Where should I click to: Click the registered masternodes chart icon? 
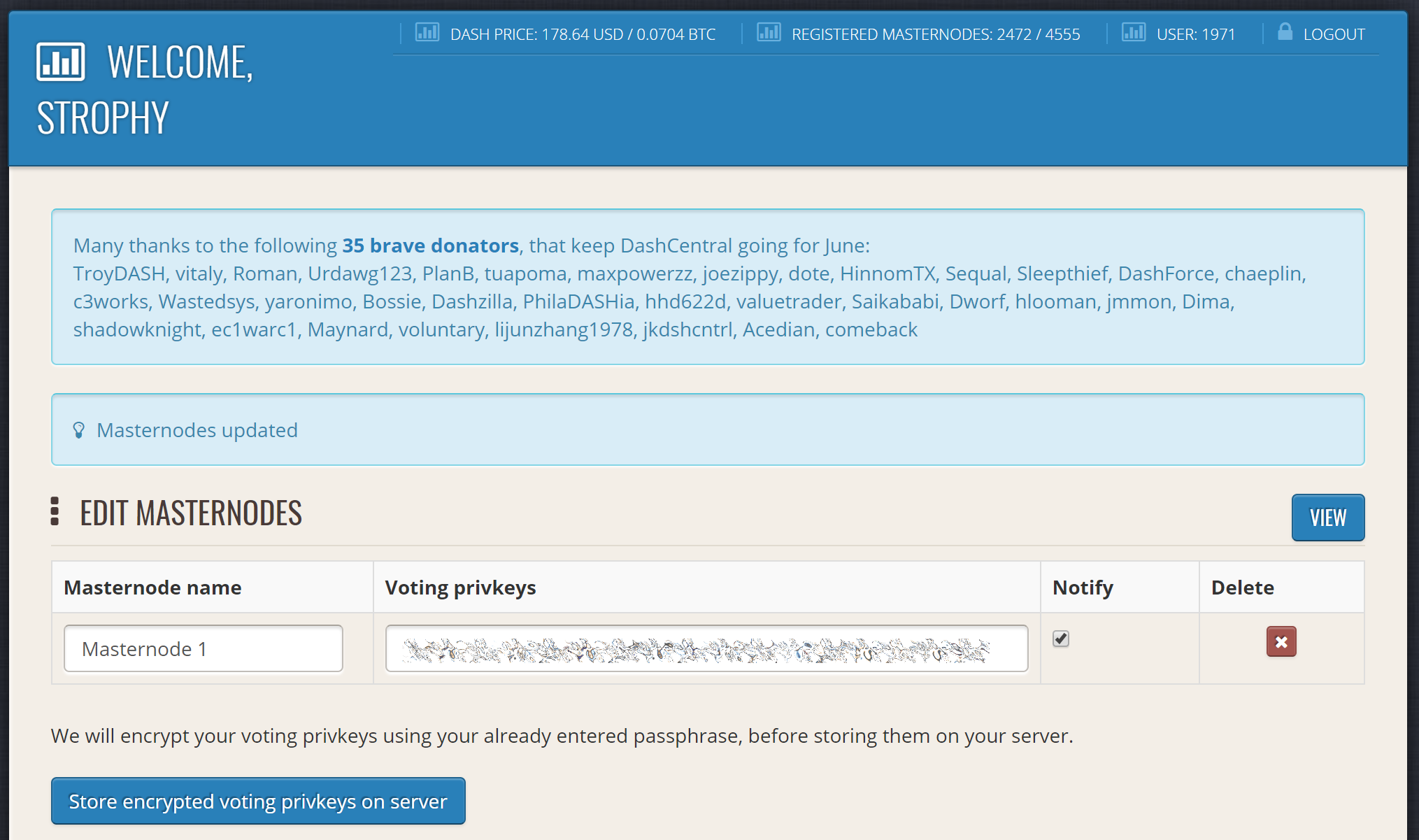[769, 33]
